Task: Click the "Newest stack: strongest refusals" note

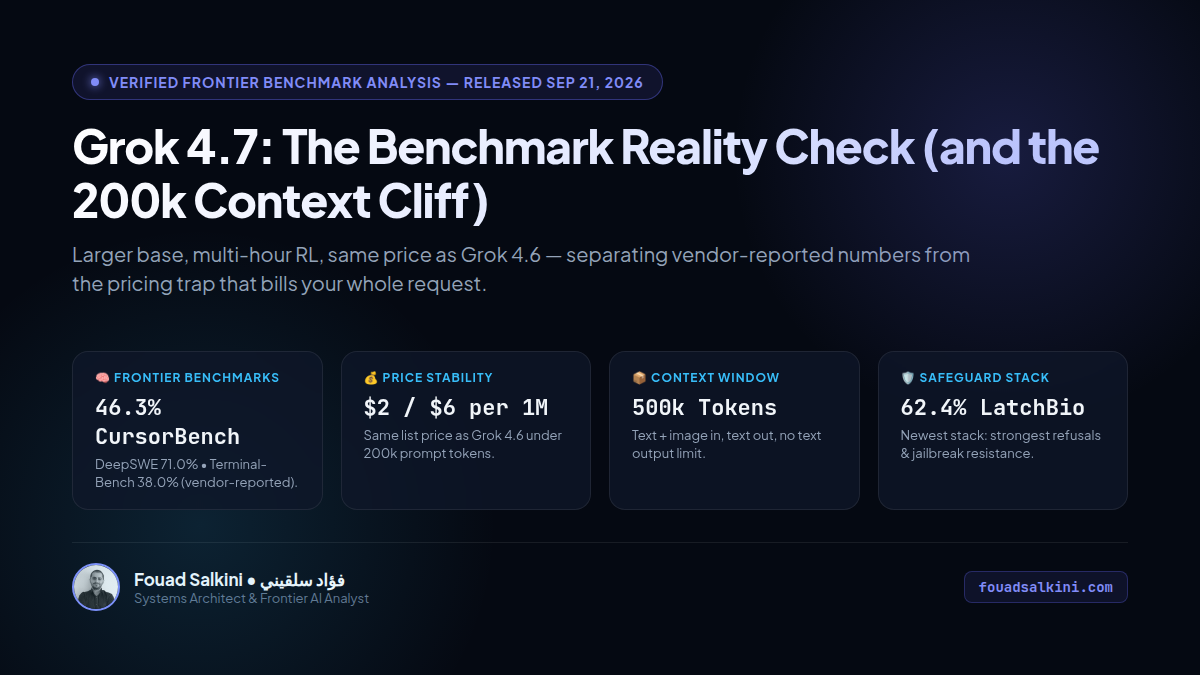Action: (x=1000, y=444)
